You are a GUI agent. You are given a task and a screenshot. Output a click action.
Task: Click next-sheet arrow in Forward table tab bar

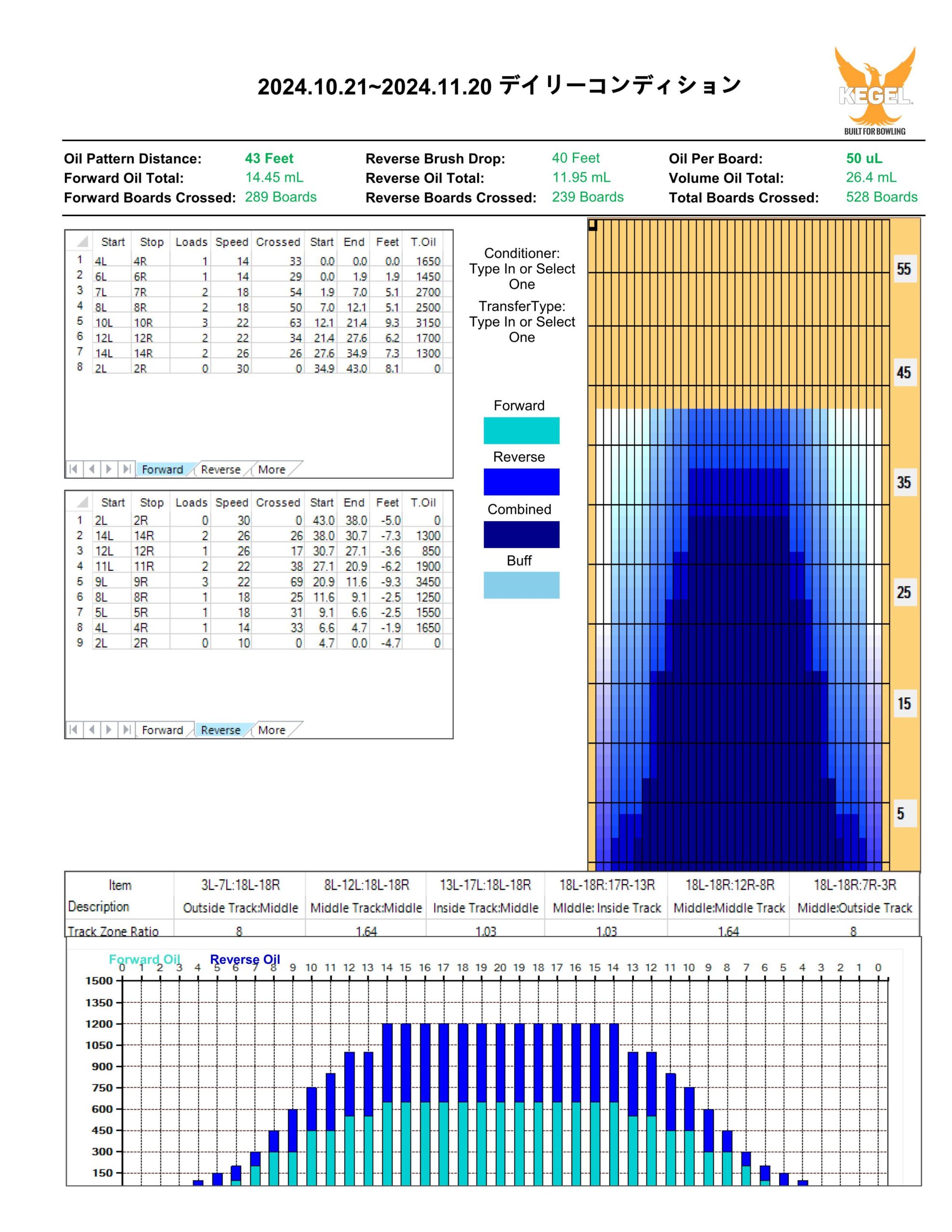click(x=109, y=469)
